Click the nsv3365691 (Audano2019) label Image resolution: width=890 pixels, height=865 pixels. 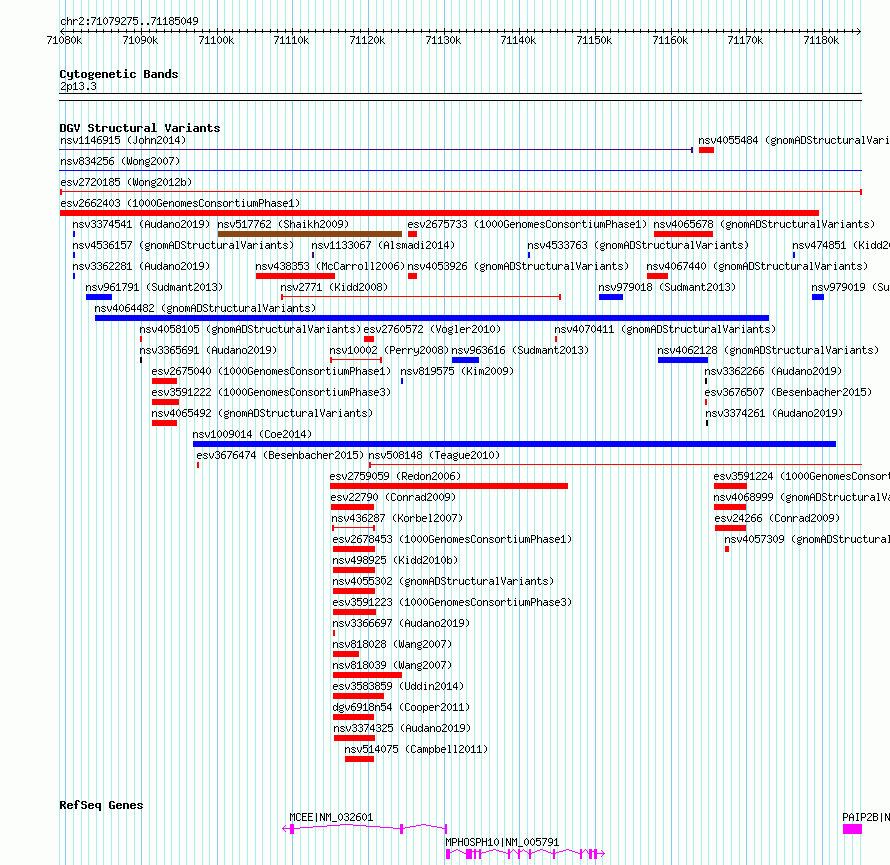pos(208,350)
